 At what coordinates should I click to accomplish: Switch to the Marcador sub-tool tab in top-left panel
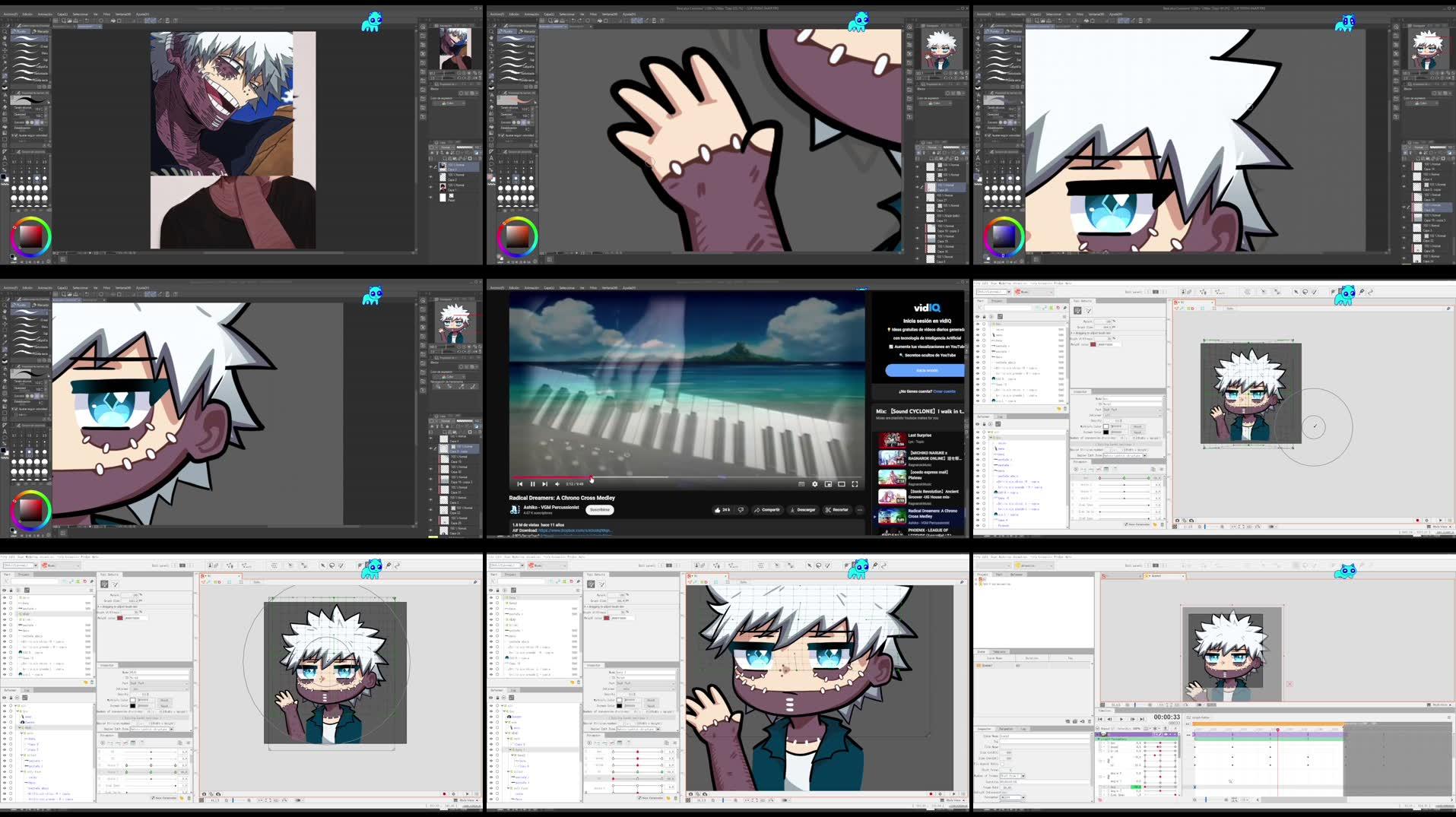point(40,31)
